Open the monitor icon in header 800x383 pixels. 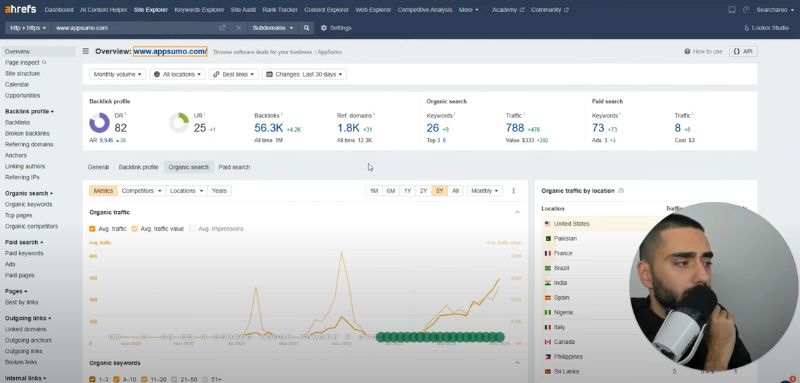pos(732,10)
